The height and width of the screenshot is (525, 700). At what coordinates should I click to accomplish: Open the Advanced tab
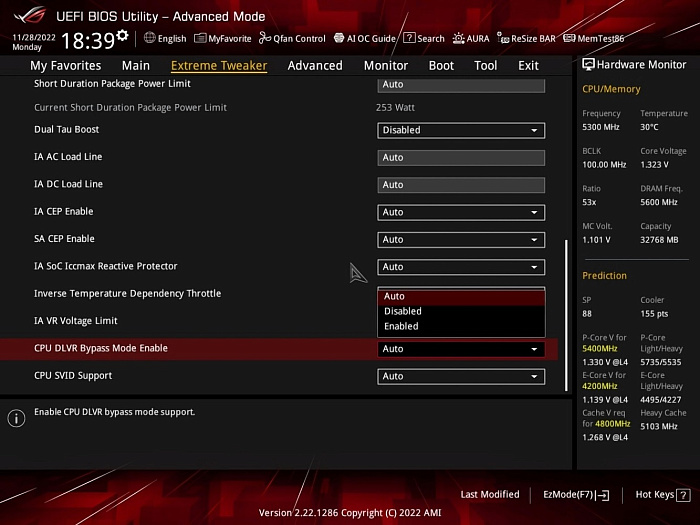315,66
